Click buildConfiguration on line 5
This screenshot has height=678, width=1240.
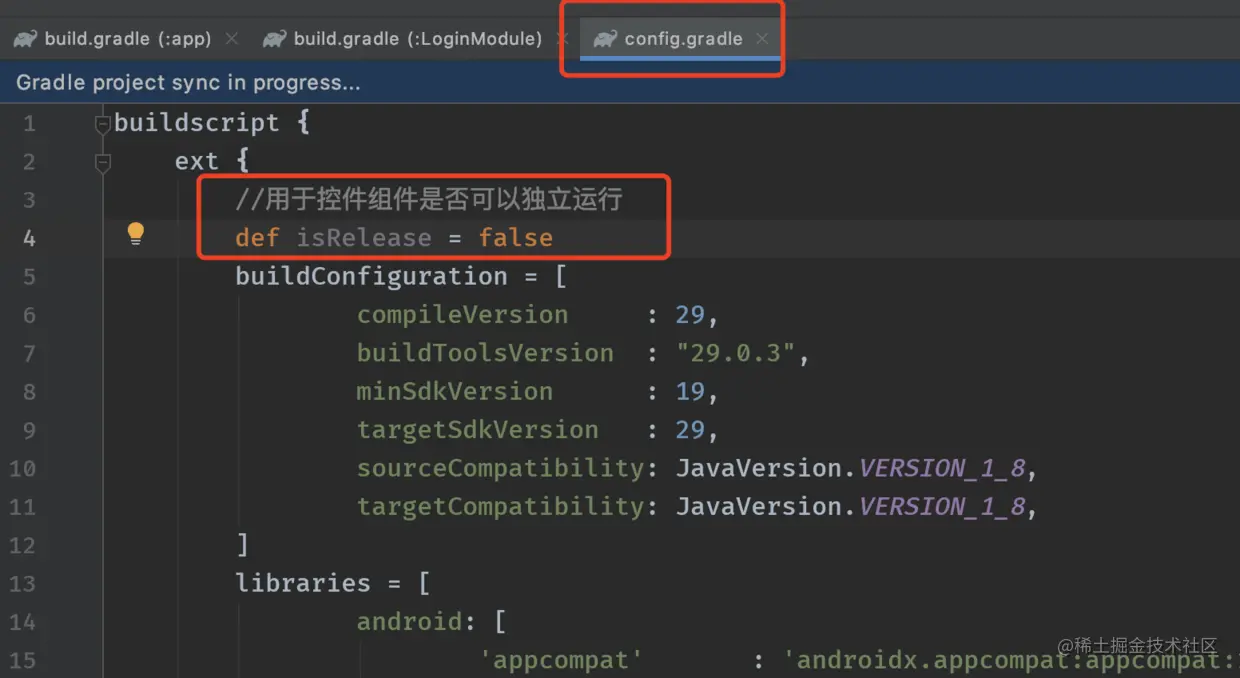[x=372, y=276]
